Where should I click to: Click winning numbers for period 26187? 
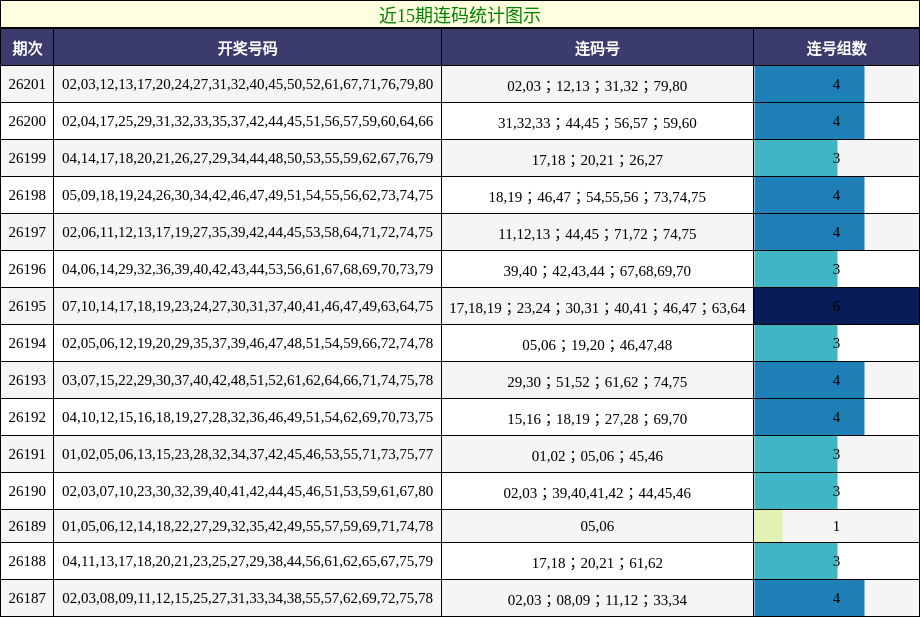pos(247,598)
